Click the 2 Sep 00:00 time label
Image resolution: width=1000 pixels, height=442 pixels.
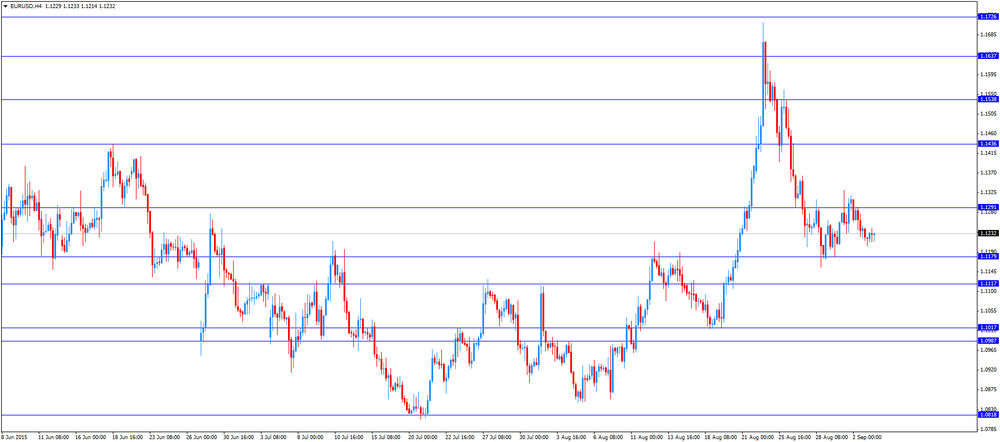click(867, 438)
